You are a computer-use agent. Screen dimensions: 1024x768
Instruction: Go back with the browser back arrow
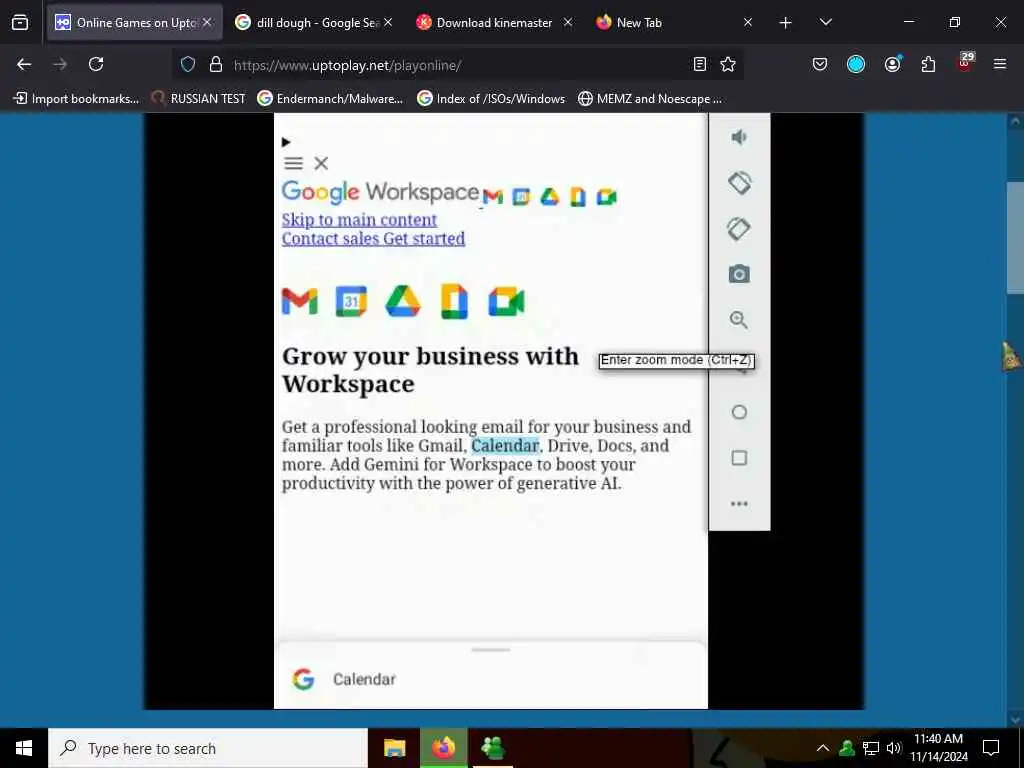point(24,64)
